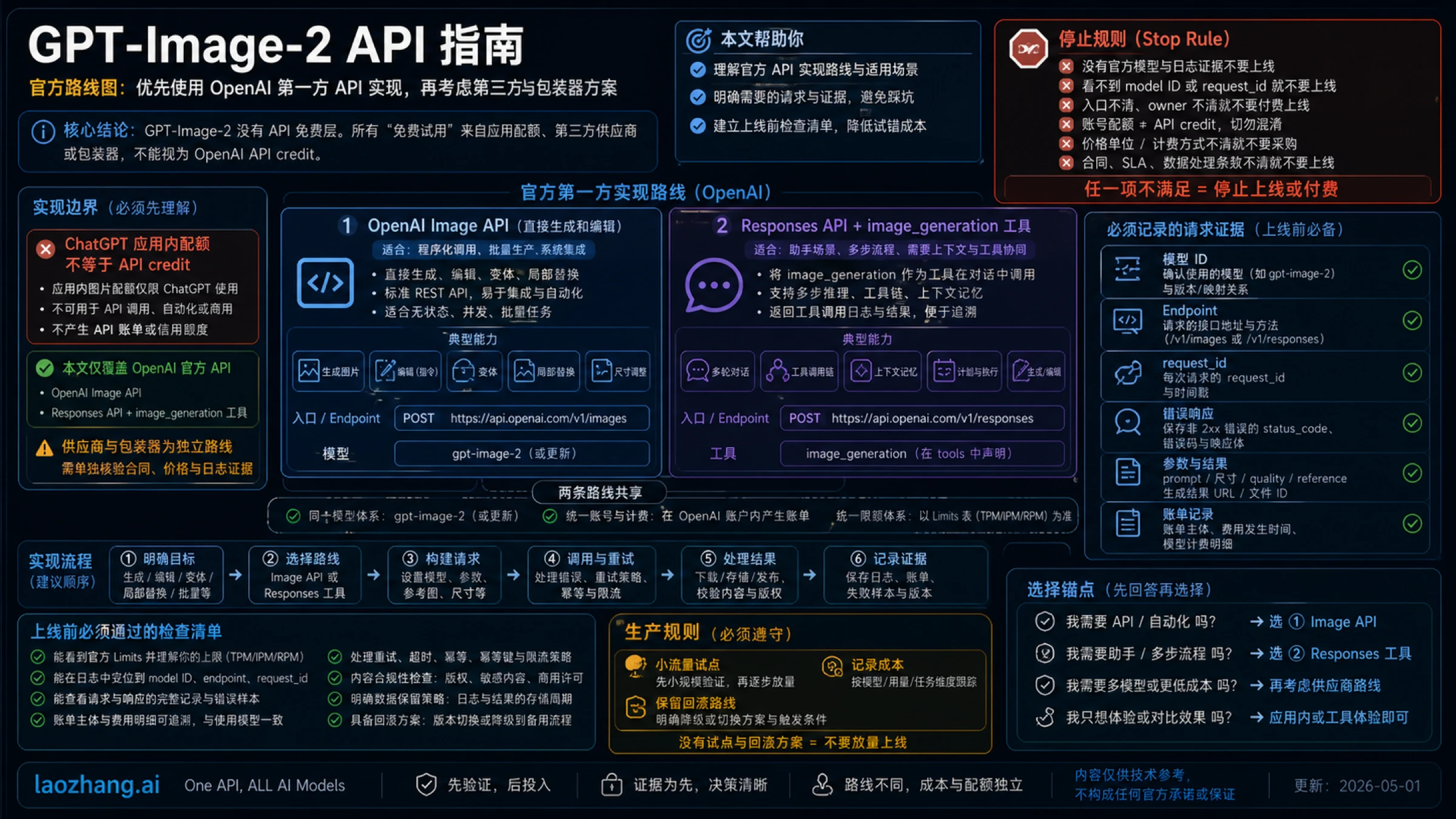The height and width of the screenshot is (819, 1456).
Task: Toggle the green check for request_id row
Action: (1412, 372)
